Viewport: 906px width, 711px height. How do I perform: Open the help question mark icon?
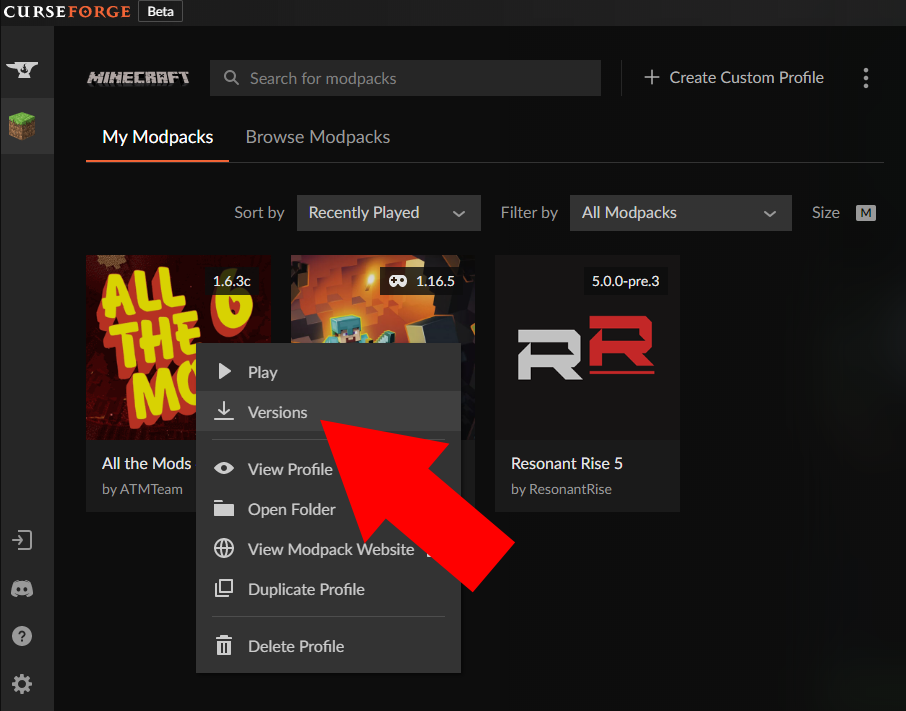point(22,636)
